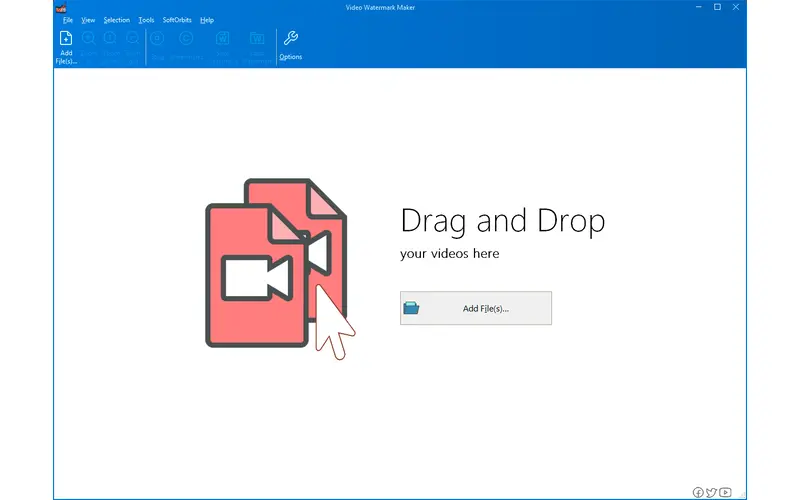Minimize the Video Watermark Maker window

tap(698, 7)
